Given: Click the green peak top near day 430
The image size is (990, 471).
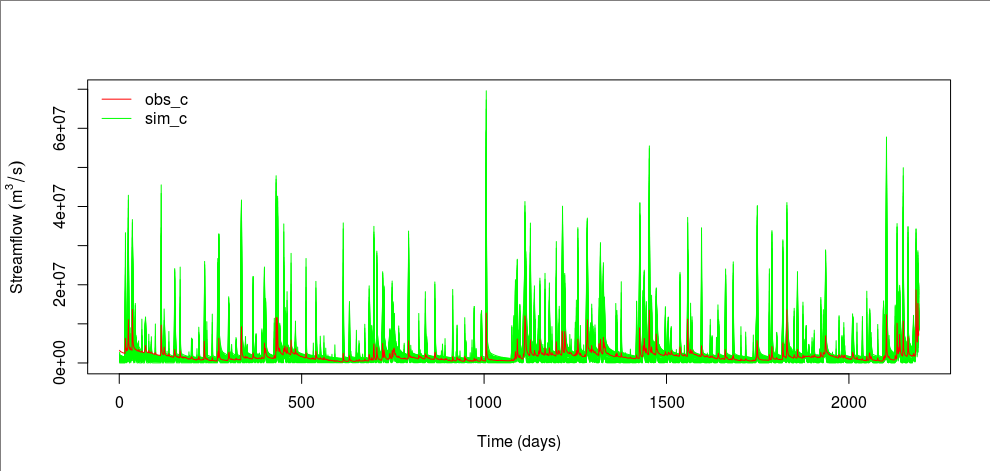Looking at the screenshot, I should 276,178.
